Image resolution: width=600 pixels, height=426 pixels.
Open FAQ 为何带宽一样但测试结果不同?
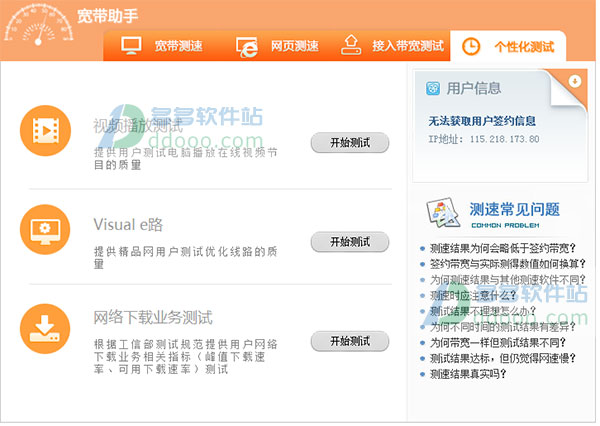coord(497,342)
